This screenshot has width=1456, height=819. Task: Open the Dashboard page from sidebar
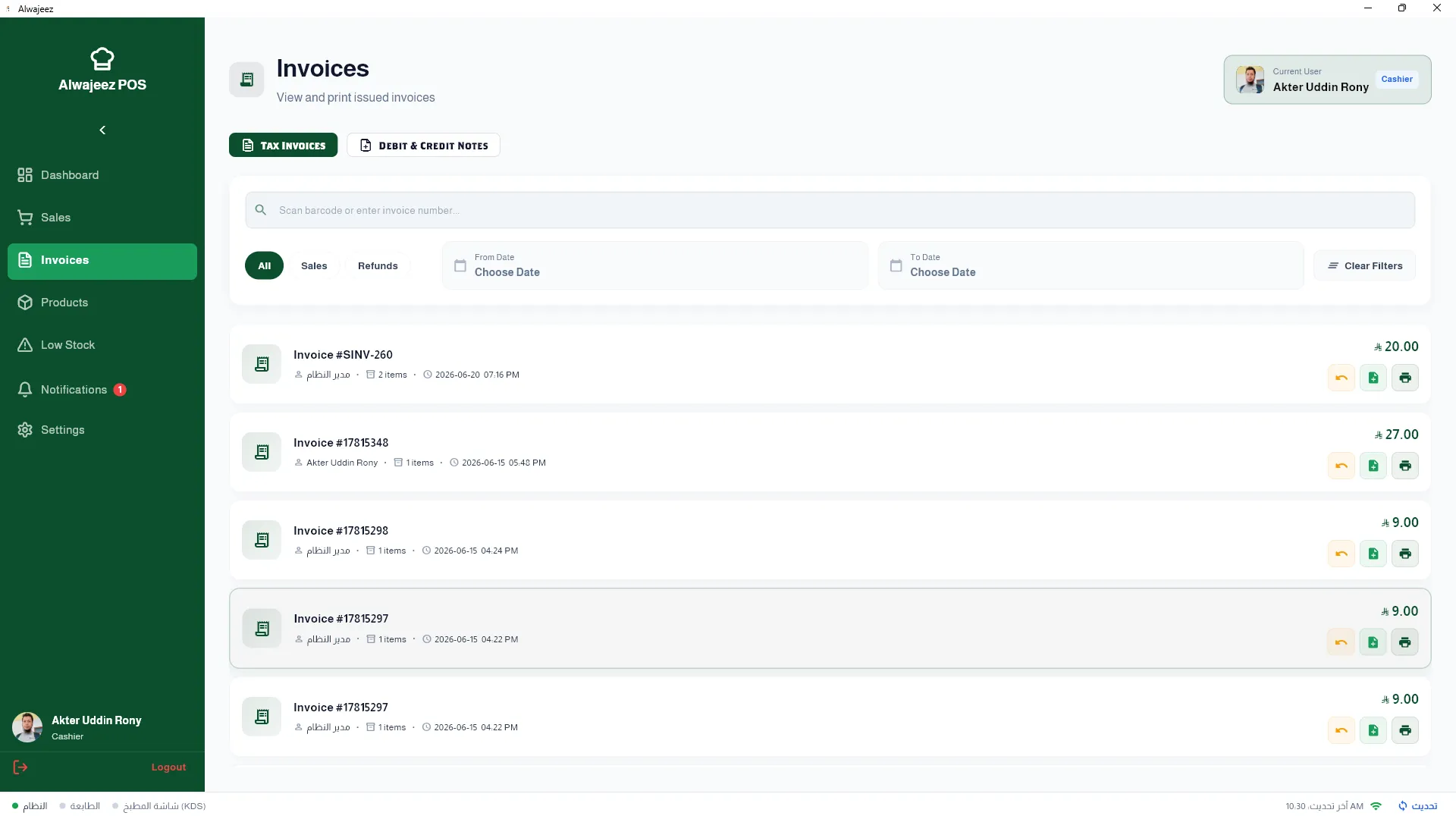click(102, 175)
